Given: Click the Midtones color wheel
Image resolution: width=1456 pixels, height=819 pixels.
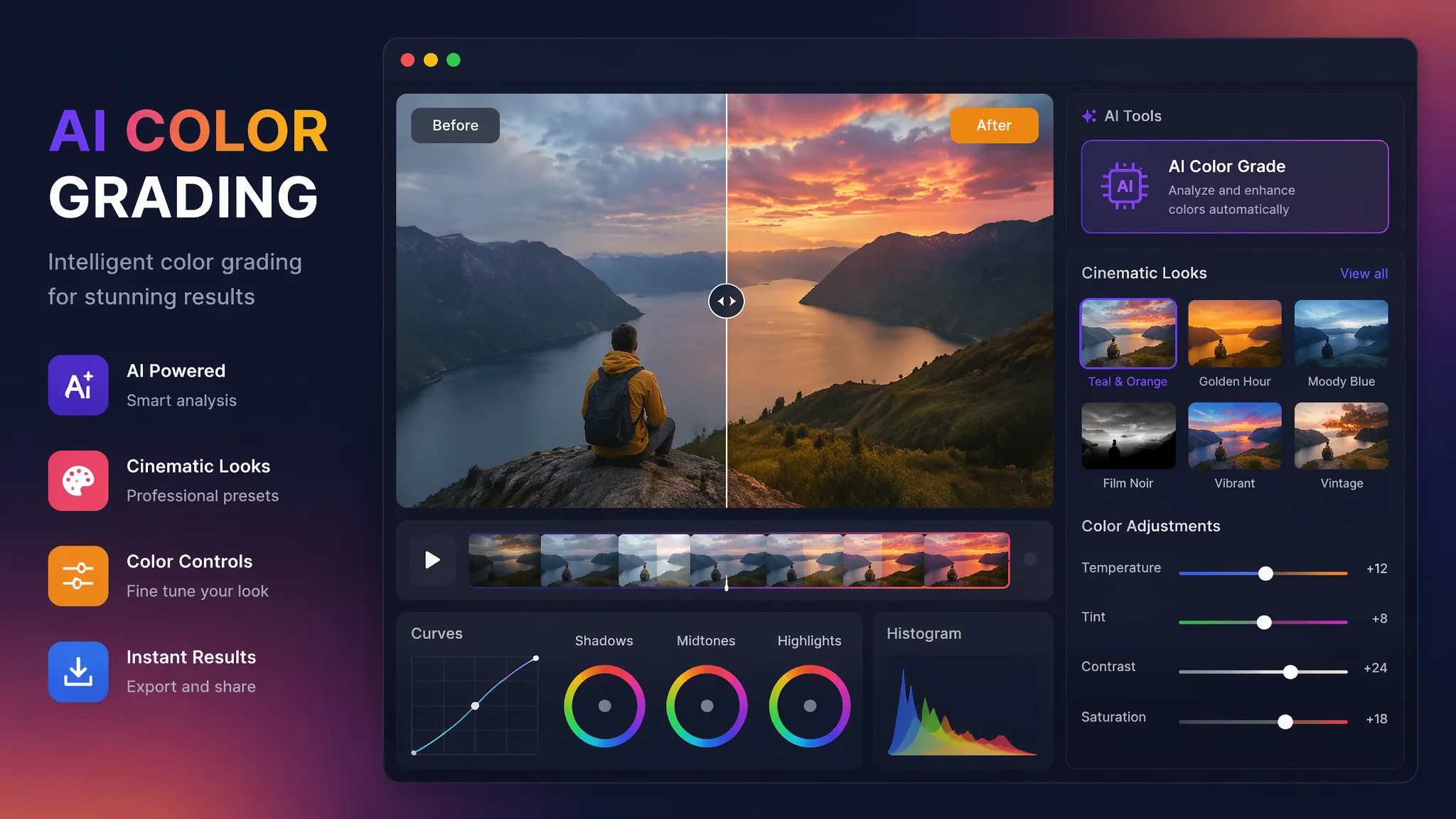Looking at the screenshot, I should [x=707, y=706].
